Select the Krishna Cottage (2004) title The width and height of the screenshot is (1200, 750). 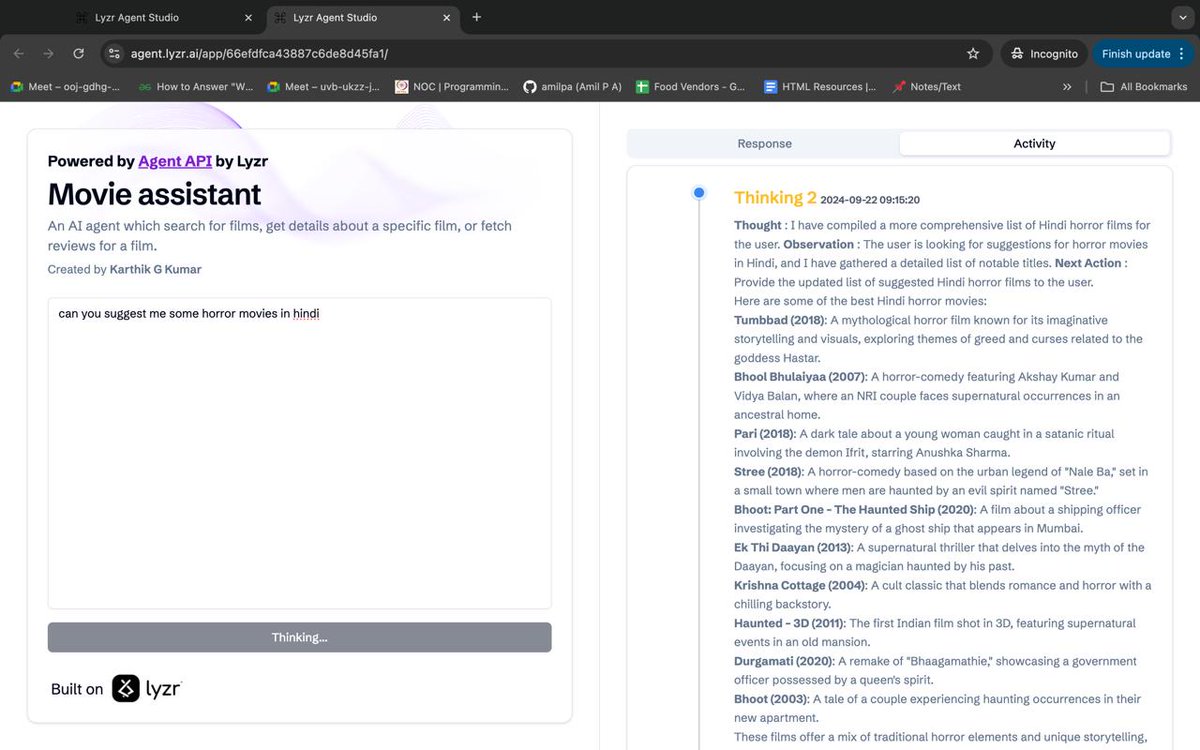(x=800, y=586)
